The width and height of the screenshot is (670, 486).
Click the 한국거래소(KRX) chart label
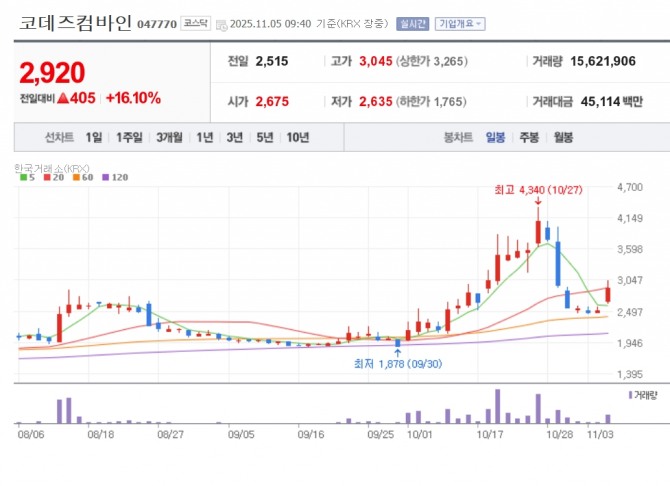tap(52, 168)
